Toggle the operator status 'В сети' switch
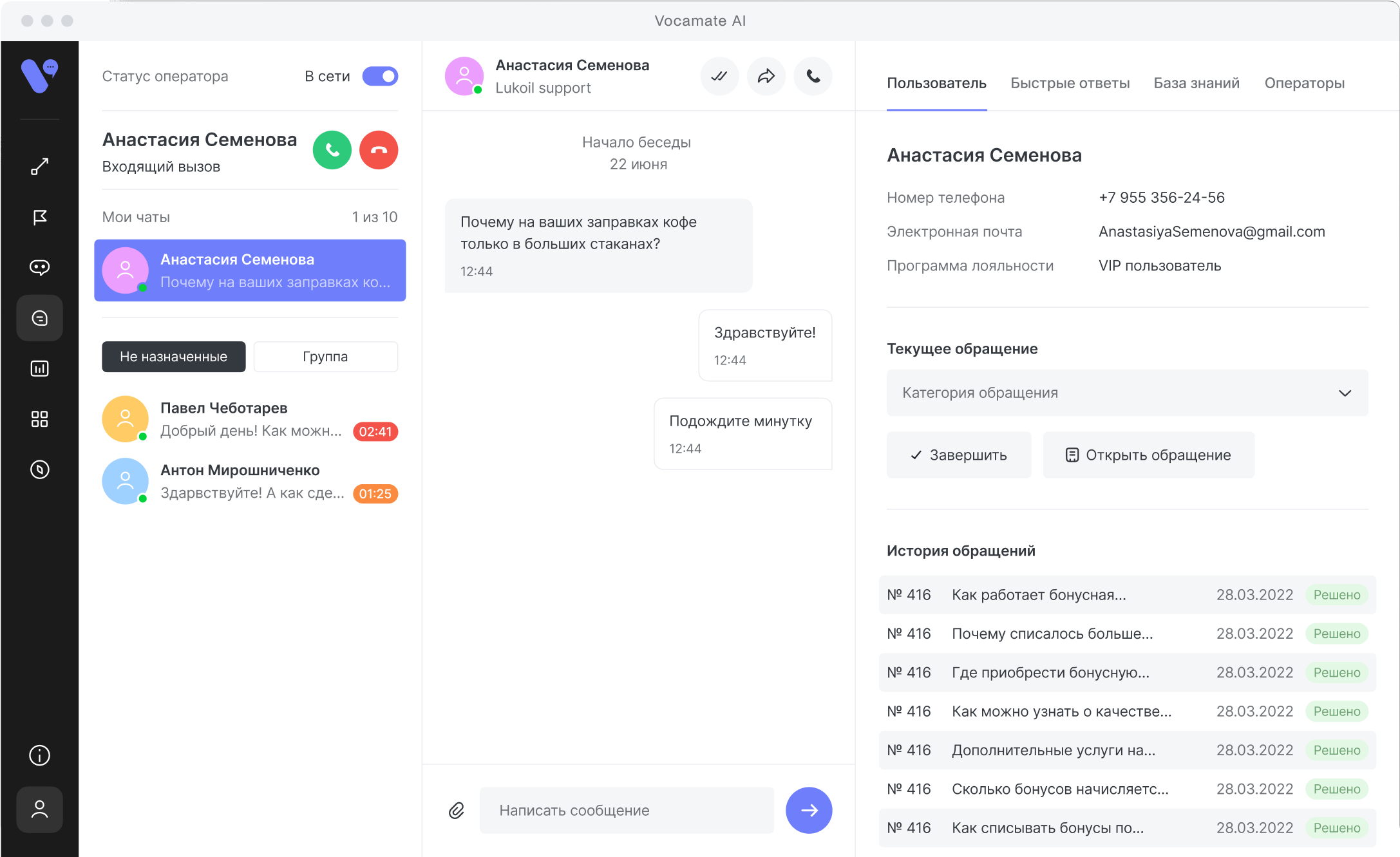The width and height of the screenshot is (1400, 857). coord(380,76)
